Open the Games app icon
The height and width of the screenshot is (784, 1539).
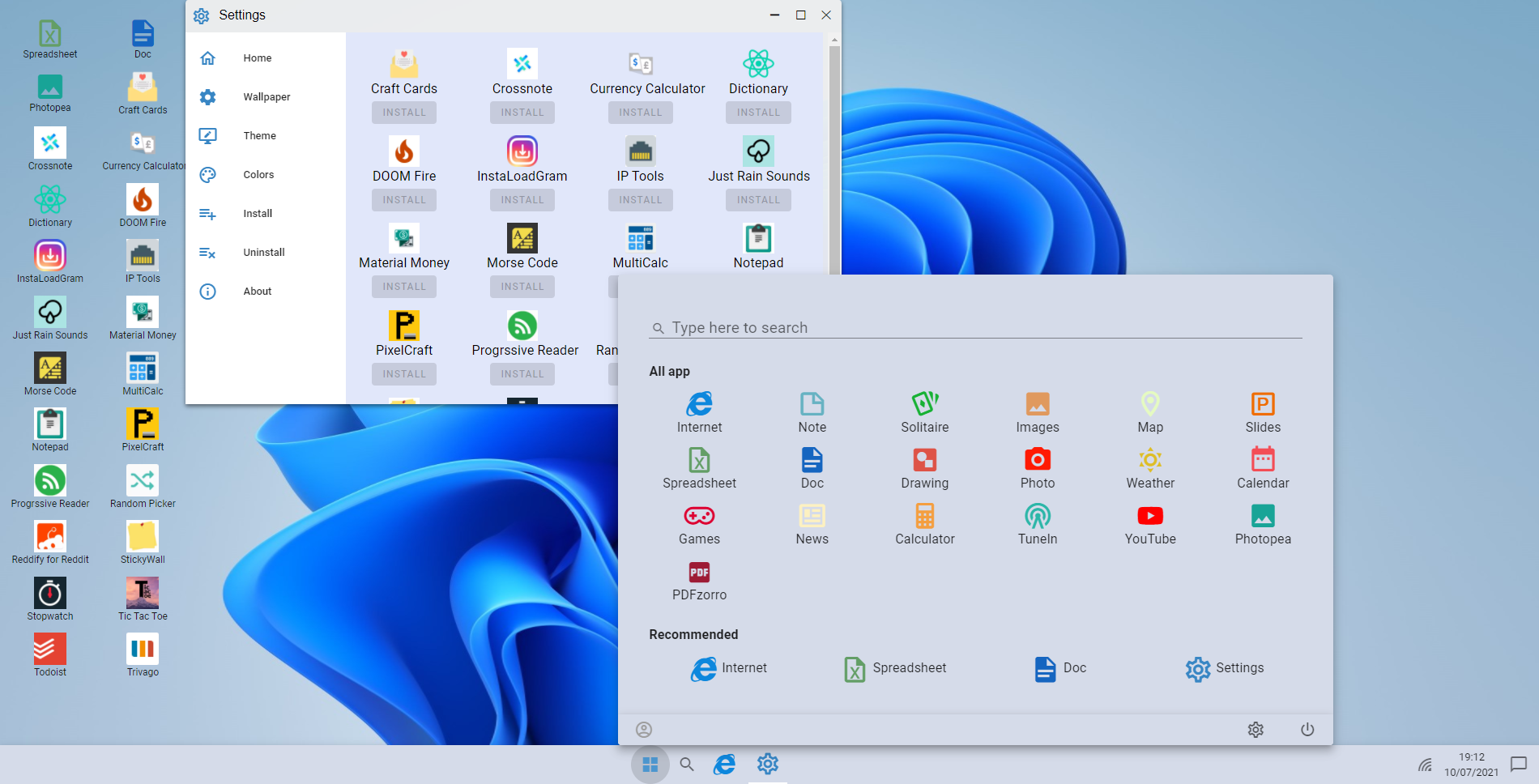[x=699, y=524]
